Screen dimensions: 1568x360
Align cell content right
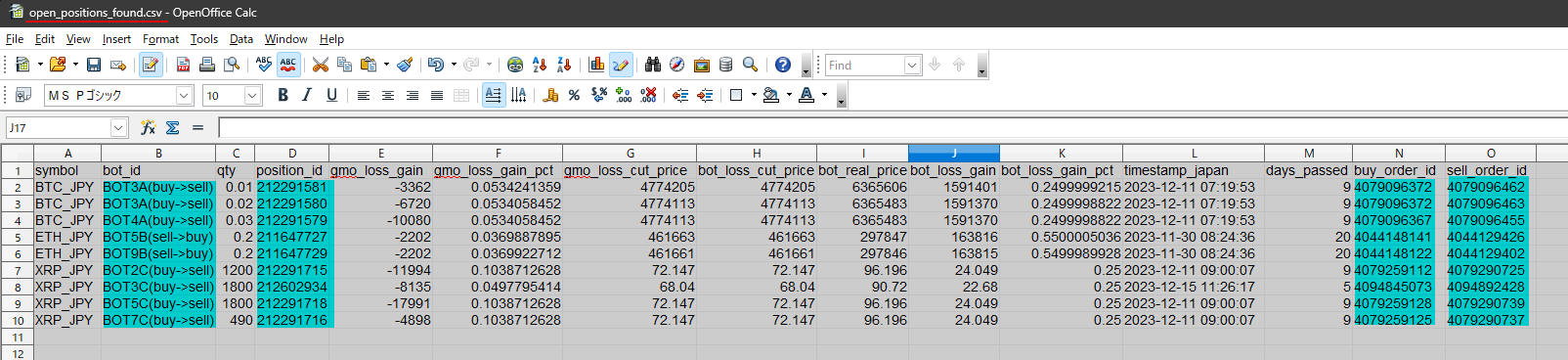tap(413, 95)
